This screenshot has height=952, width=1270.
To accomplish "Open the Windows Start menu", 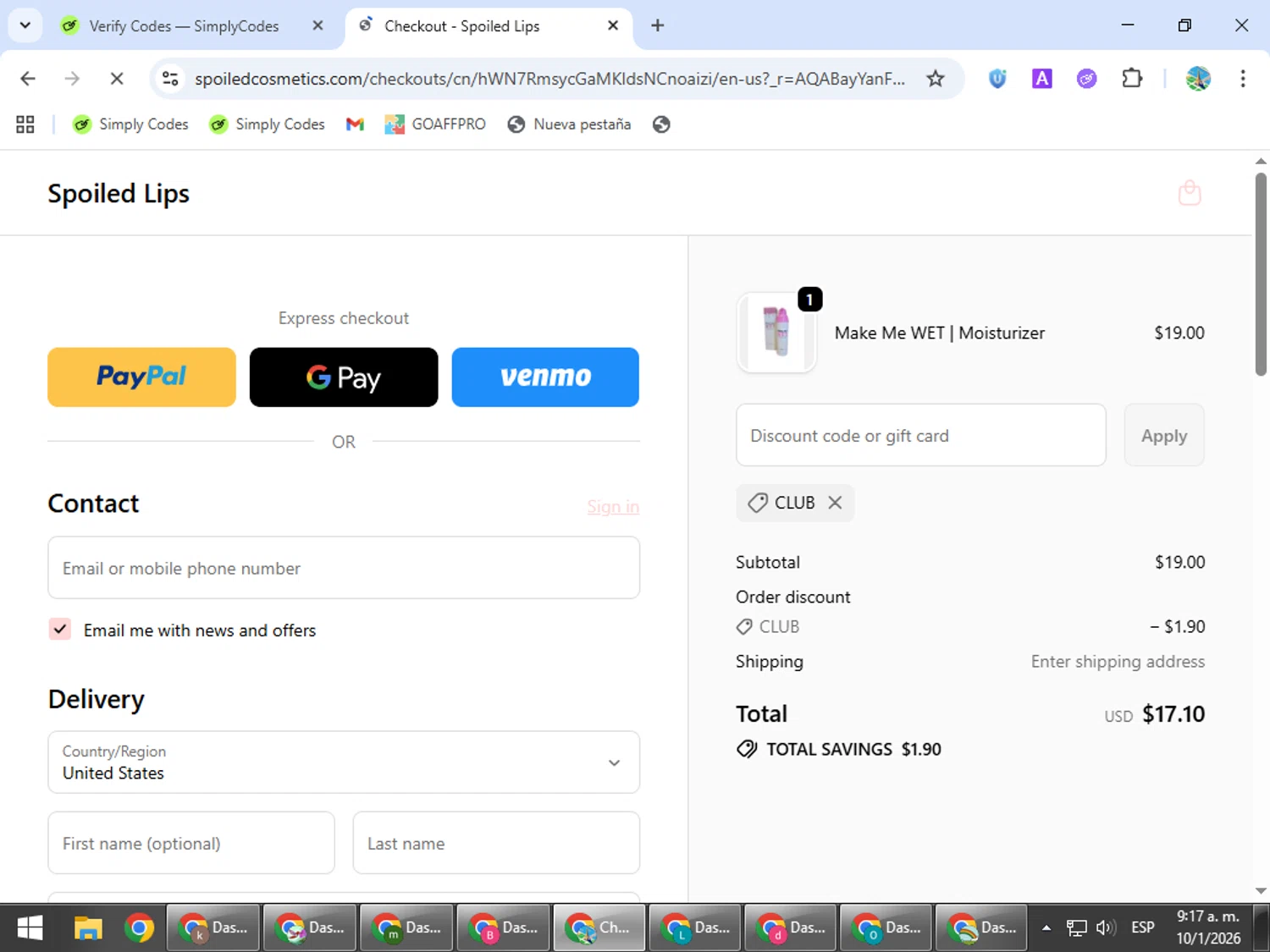I will (x=30, y=928).
